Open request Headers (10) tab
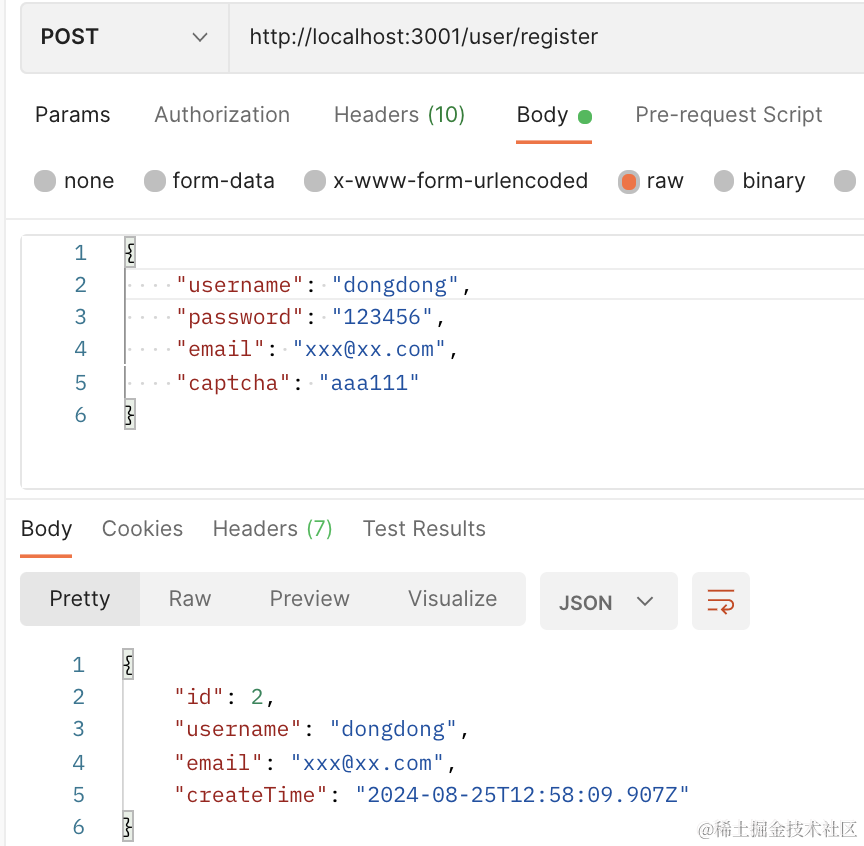The width and height of the screenshot is (864, 846). point(399,115)
